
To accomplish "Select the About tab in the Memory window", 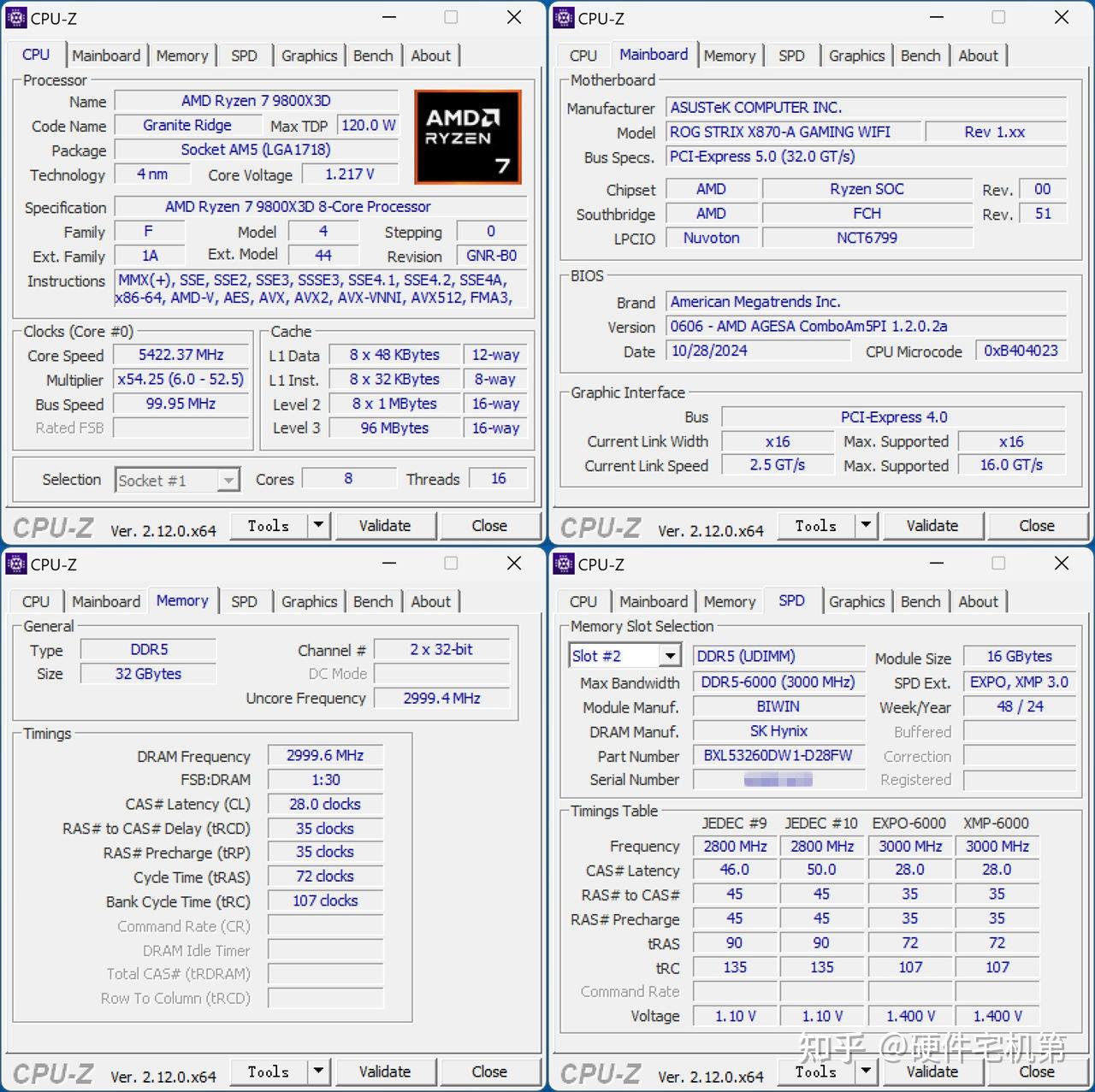I will [431, 601].
